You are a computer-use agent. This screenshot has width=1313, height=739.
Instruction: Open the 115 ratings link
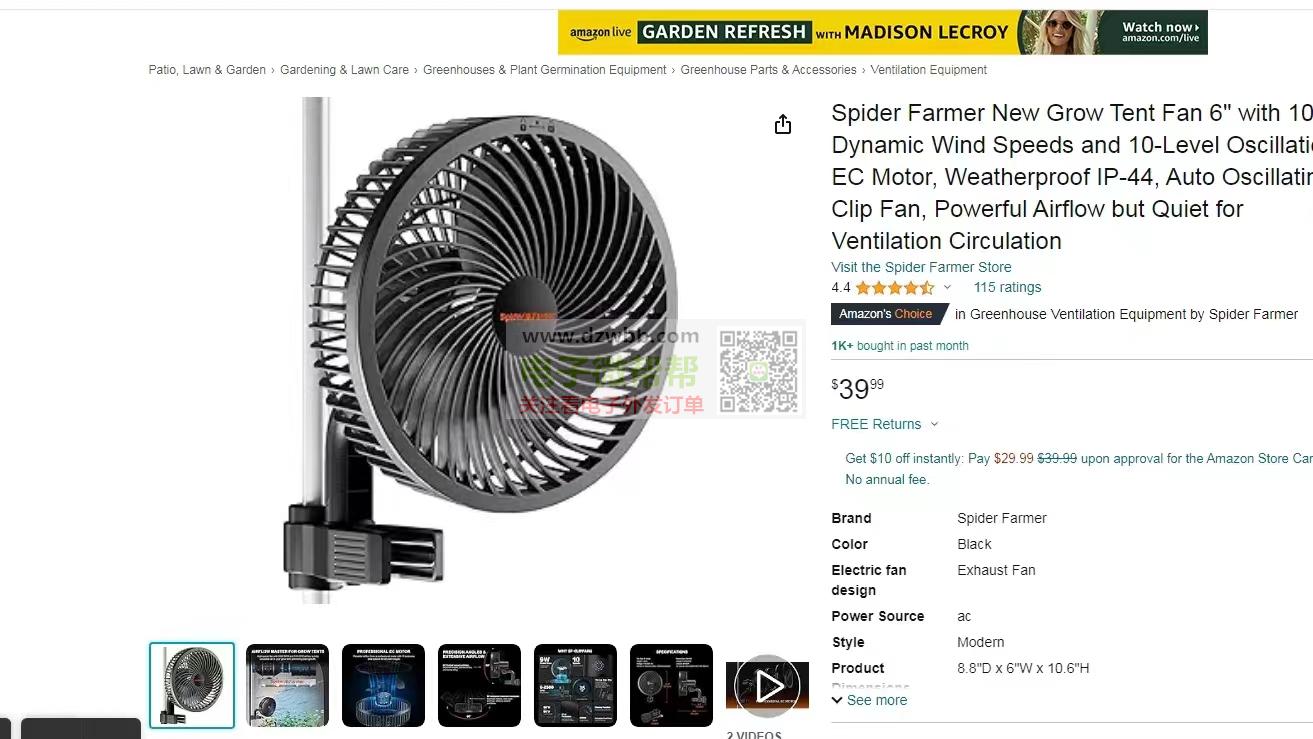click(1007, 287)
